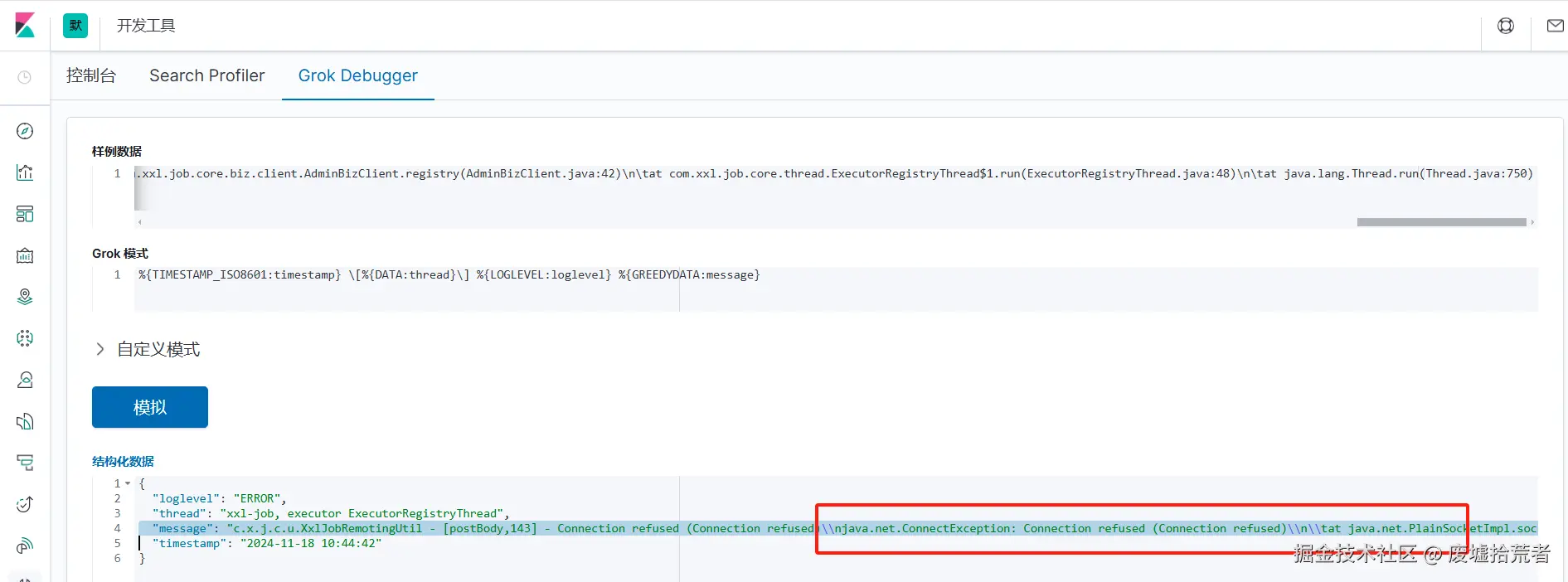Screen dimensions: 1568x582
Task: Open the green space selector avatar
Action: (x=75, y=26)
